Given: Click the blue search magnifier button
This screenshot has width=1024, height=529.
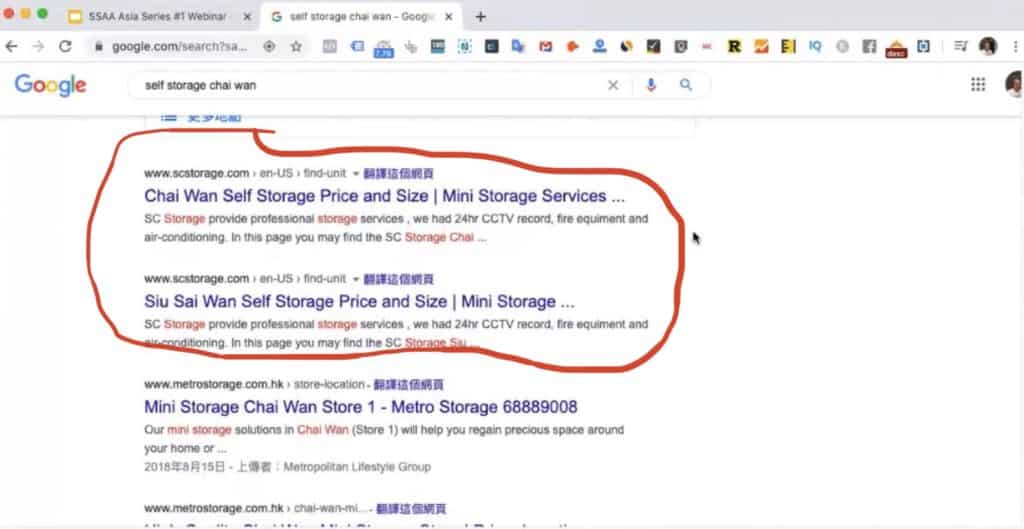Looking at the screenshot, I should (686, 85).
